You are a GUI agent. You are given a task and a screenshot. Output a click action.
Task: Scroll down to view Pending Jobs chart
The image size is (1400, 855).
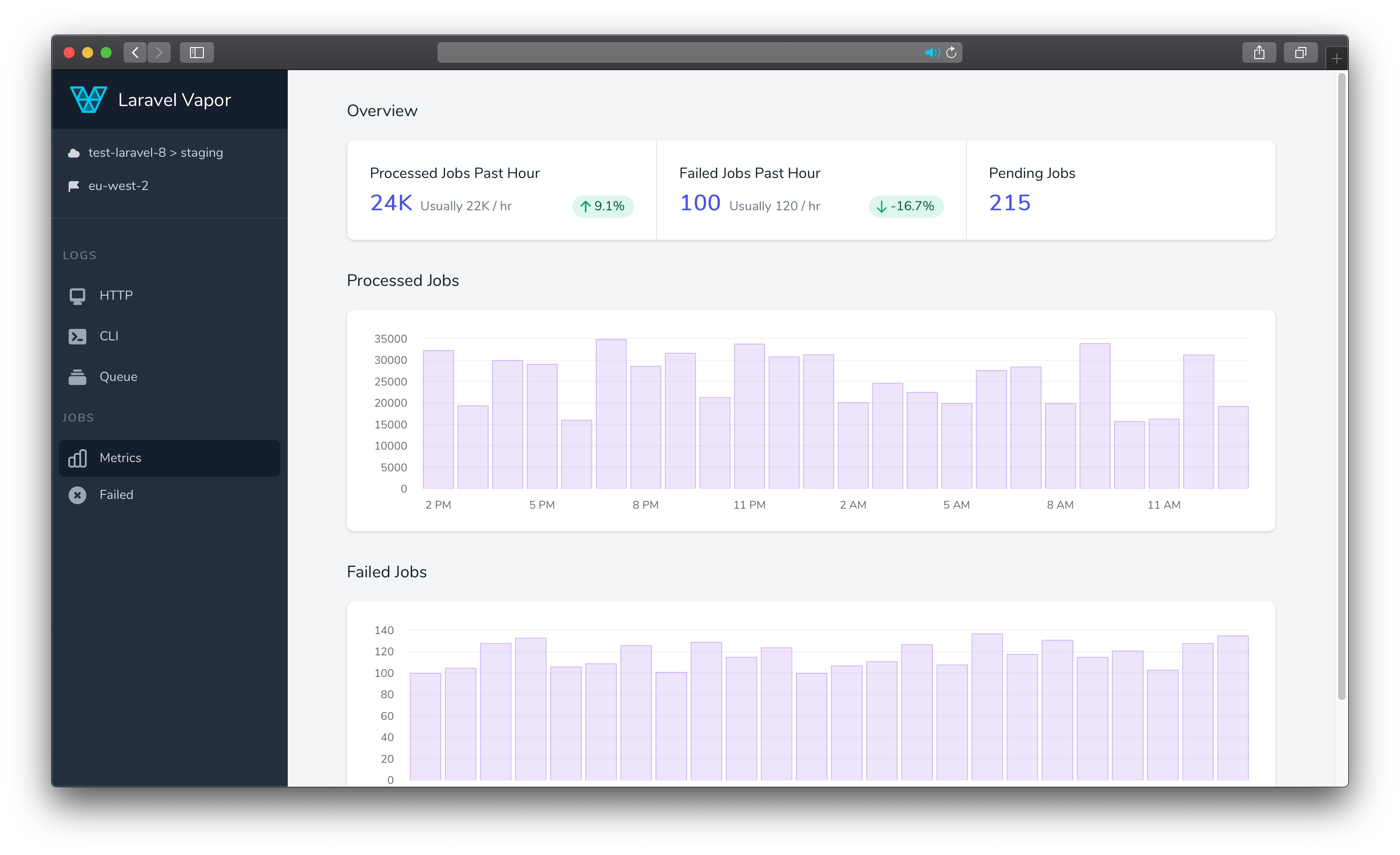pyautogui.click(x=1340, y=750)
